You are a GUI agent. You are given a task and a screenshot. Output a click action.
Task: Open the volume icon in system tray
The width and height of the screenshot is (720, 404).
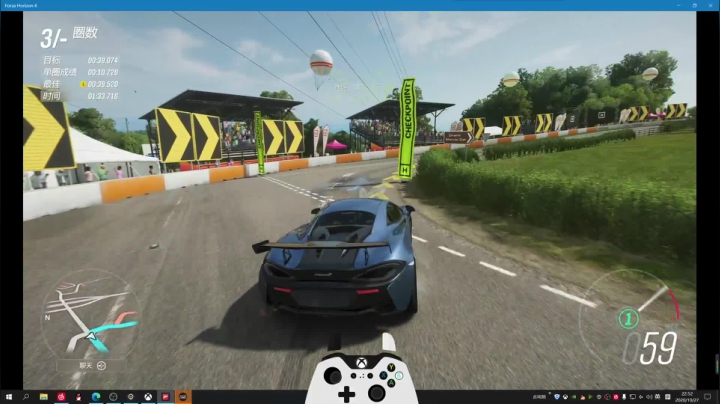649,397
